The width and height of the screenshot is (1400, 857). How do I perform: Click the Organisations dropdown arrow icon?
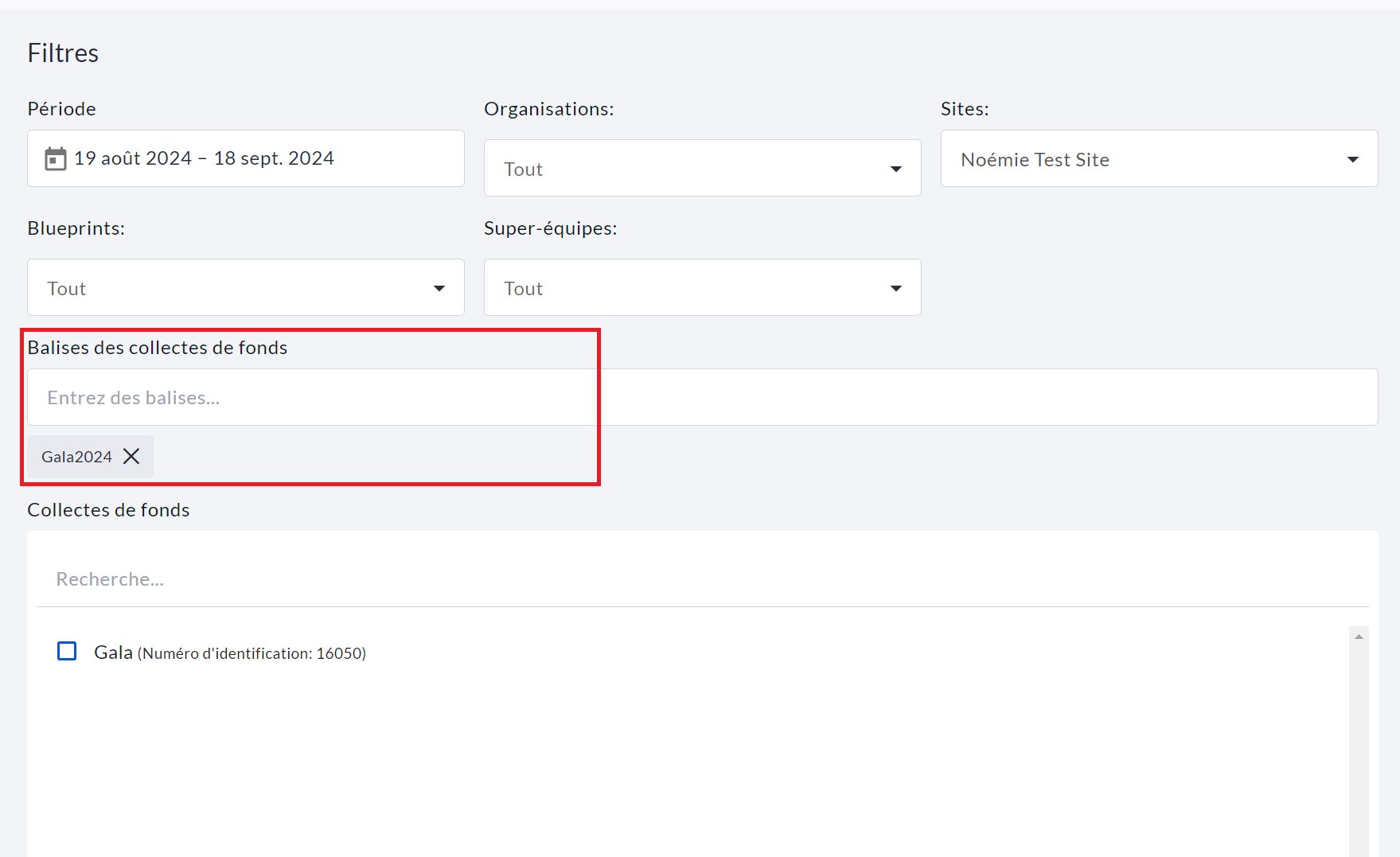click(x=895, y=169)
